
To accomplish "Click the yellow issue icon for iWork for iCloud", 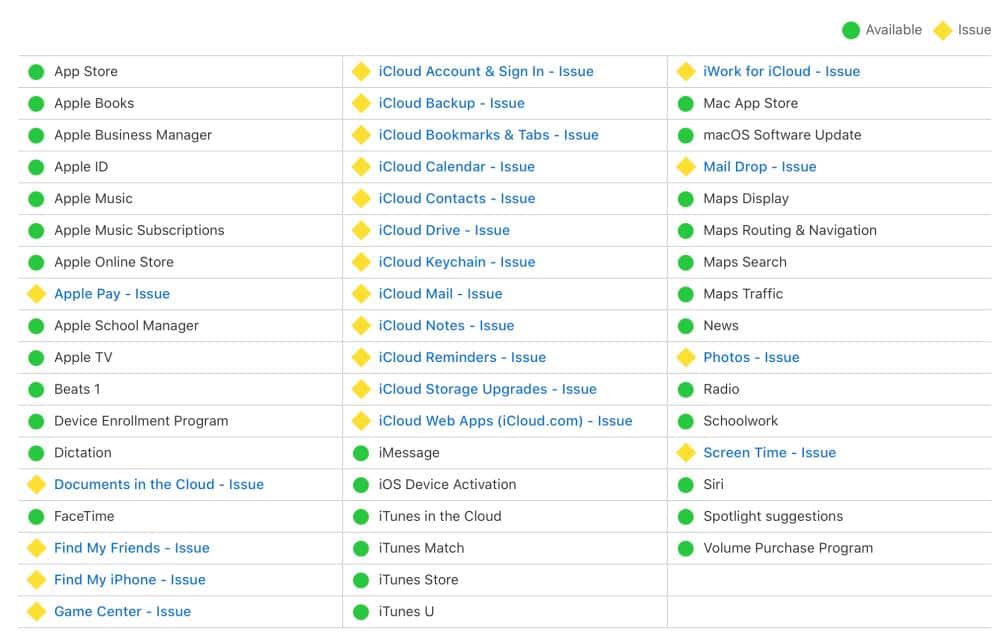I will coord(686,71).
